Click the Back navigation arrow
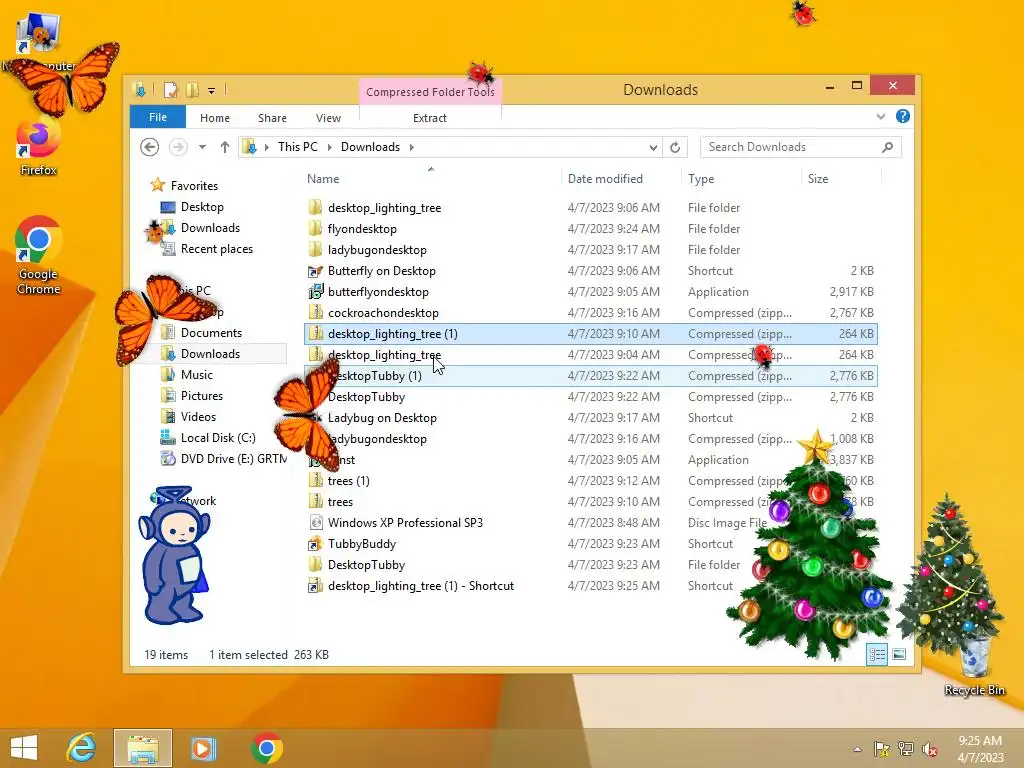 pyautogui.click(x=150, y=147)
